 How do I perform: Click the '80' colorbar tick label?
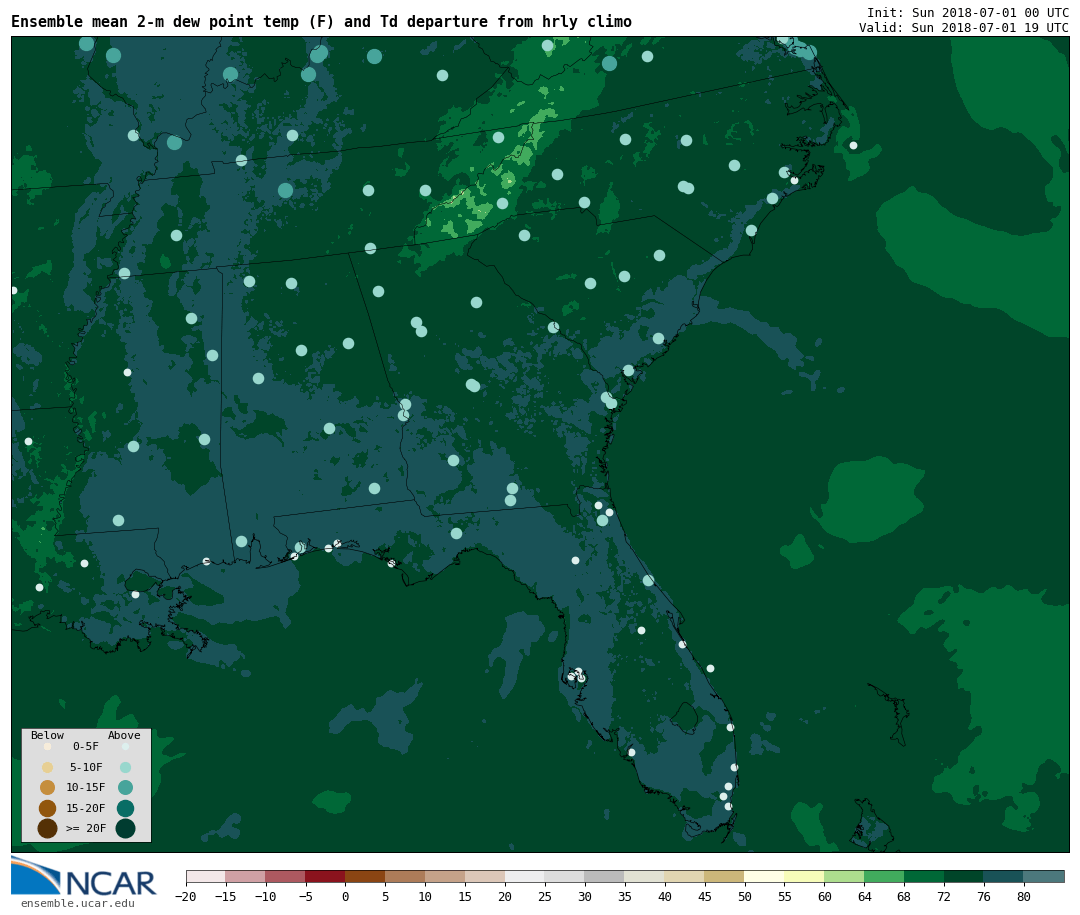[1025, 897]
